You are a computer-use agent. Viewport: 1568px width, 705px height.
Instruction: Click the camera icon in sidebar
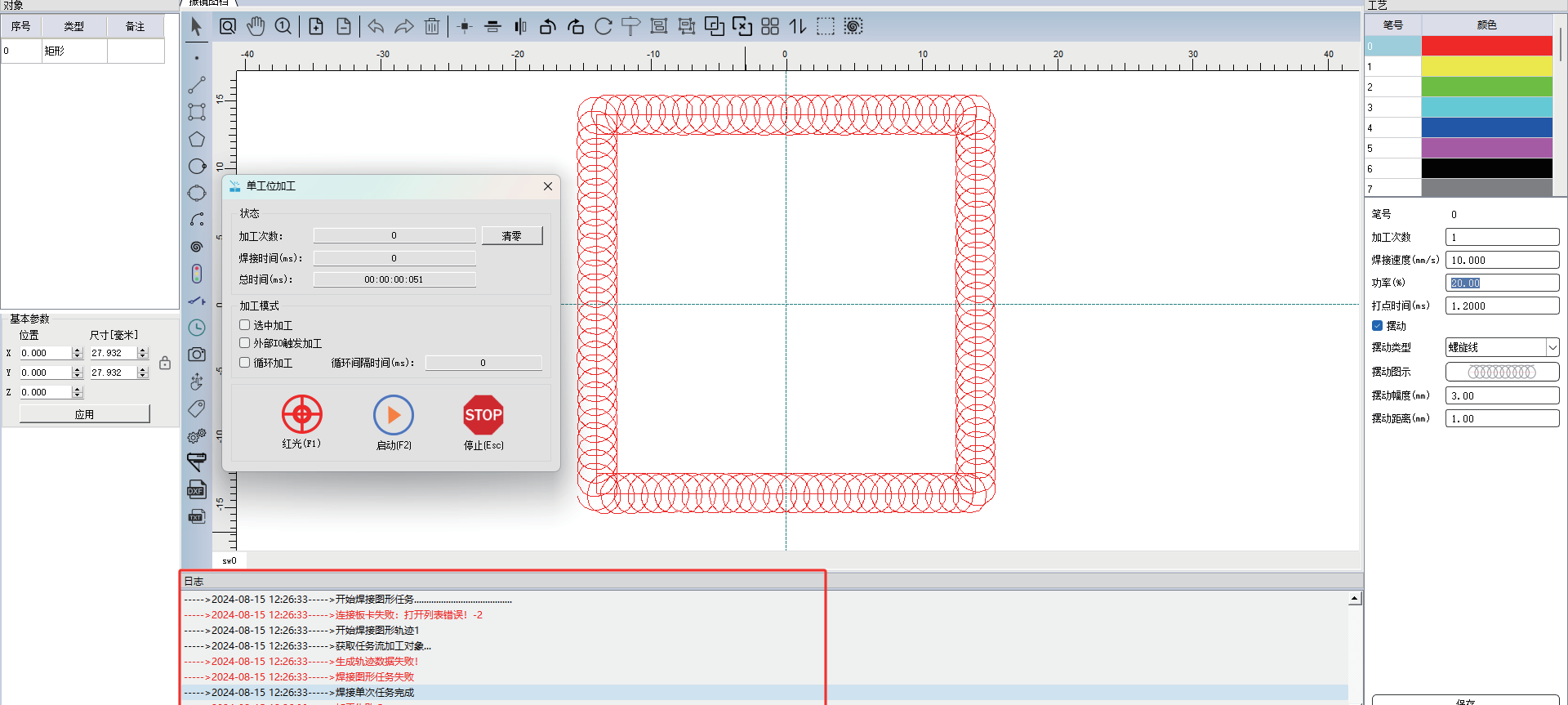pos(197,355)
